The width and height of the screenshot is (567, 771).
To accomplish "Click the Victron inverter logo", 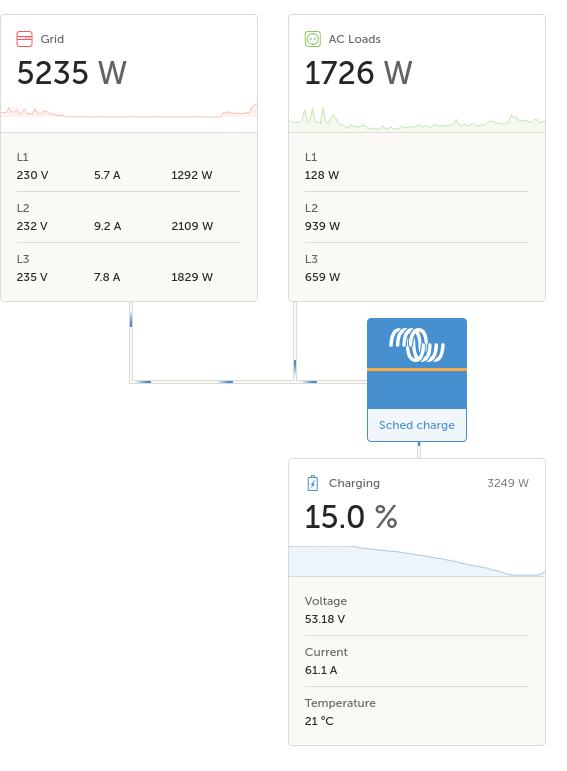I will tap(417, 345).
